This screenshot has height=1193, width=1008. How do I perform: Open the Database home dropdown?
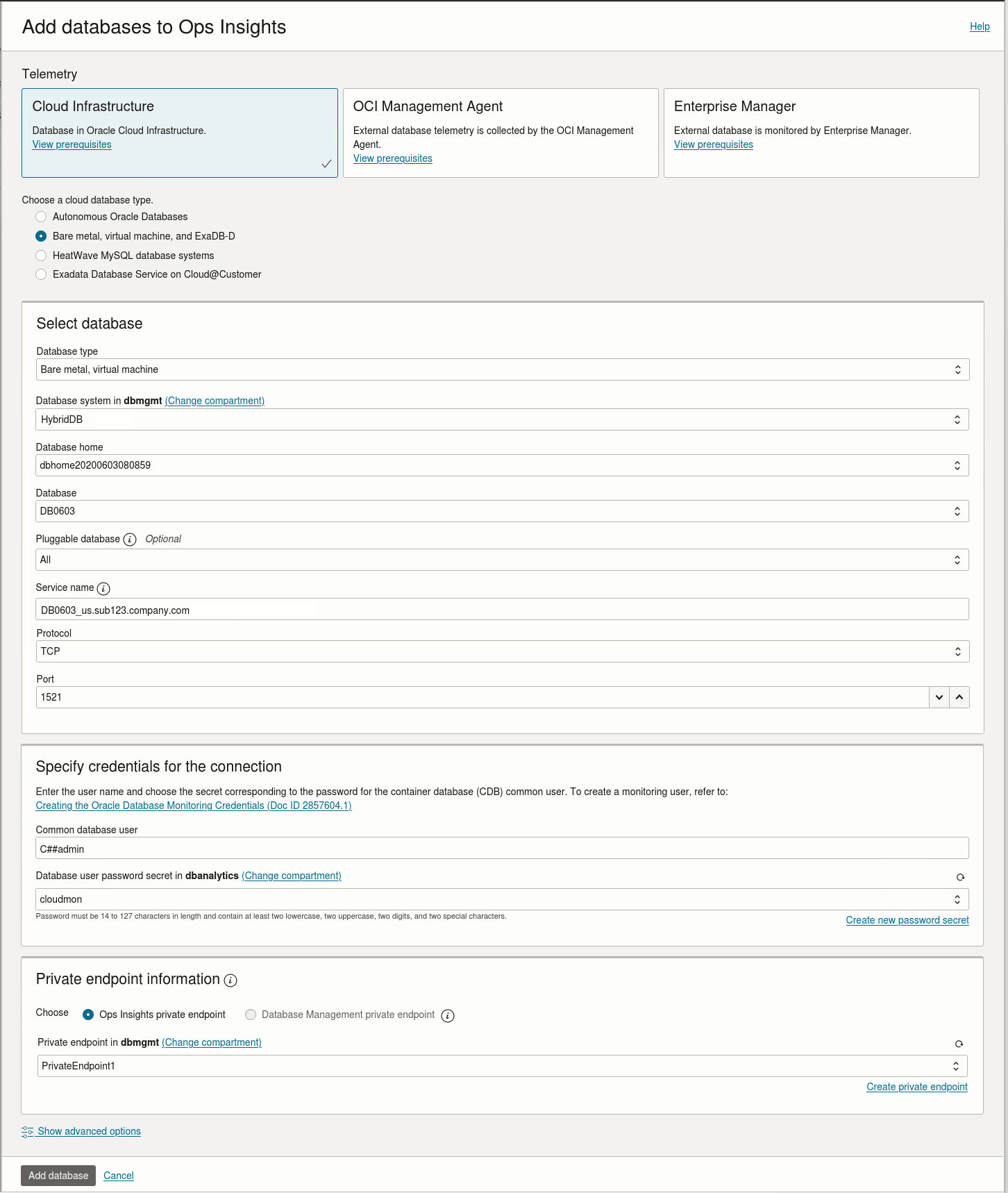pyautogui.click(x=503, y=465)
